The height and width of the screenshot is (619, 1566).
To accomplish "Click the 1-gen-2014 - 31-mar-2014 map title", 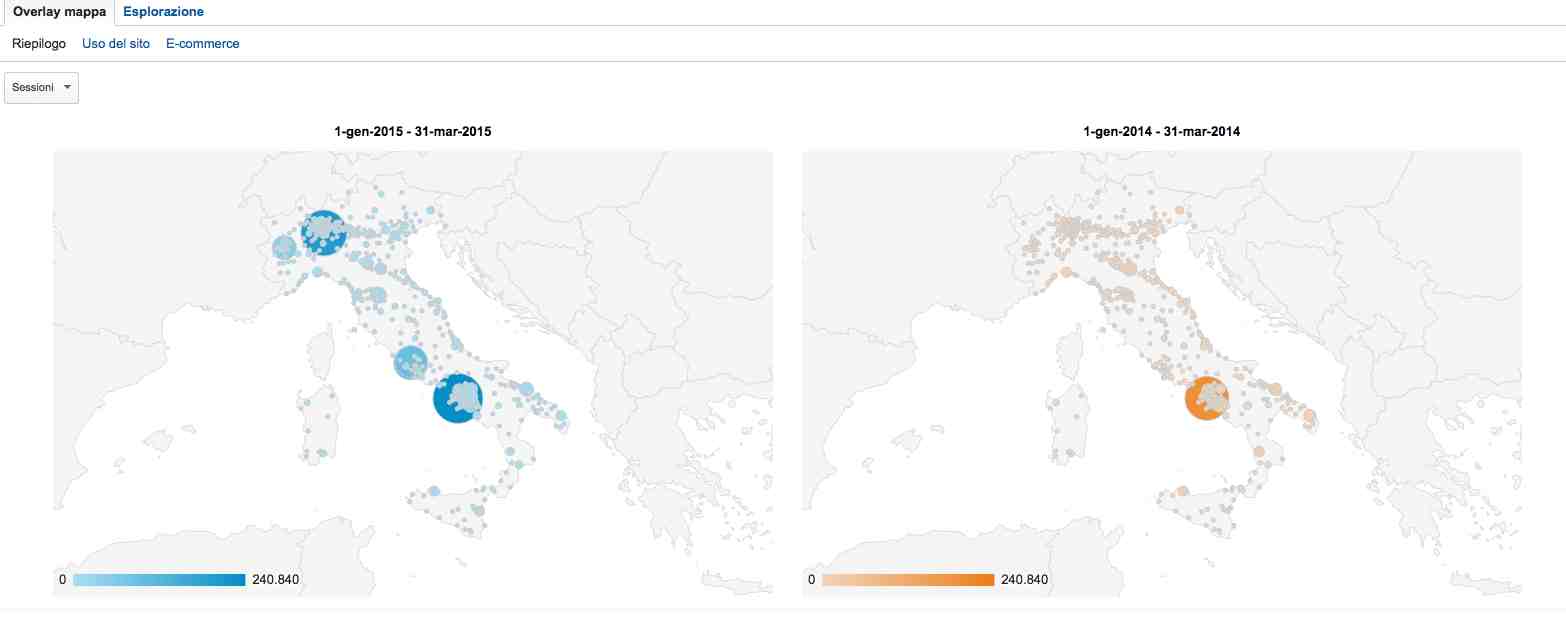I will click(1161, 131).
